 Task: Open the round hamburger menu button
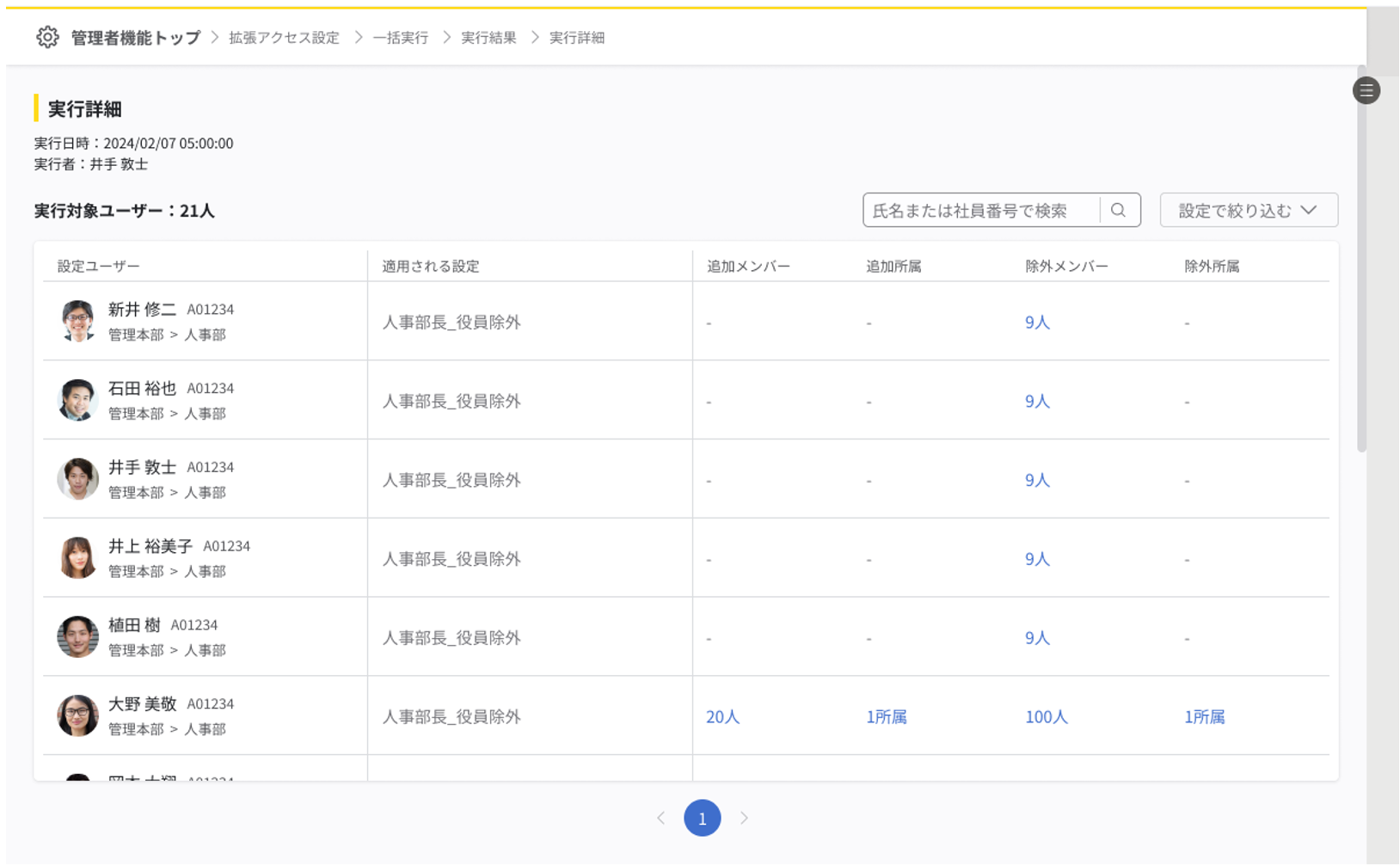pos(1366,90)
